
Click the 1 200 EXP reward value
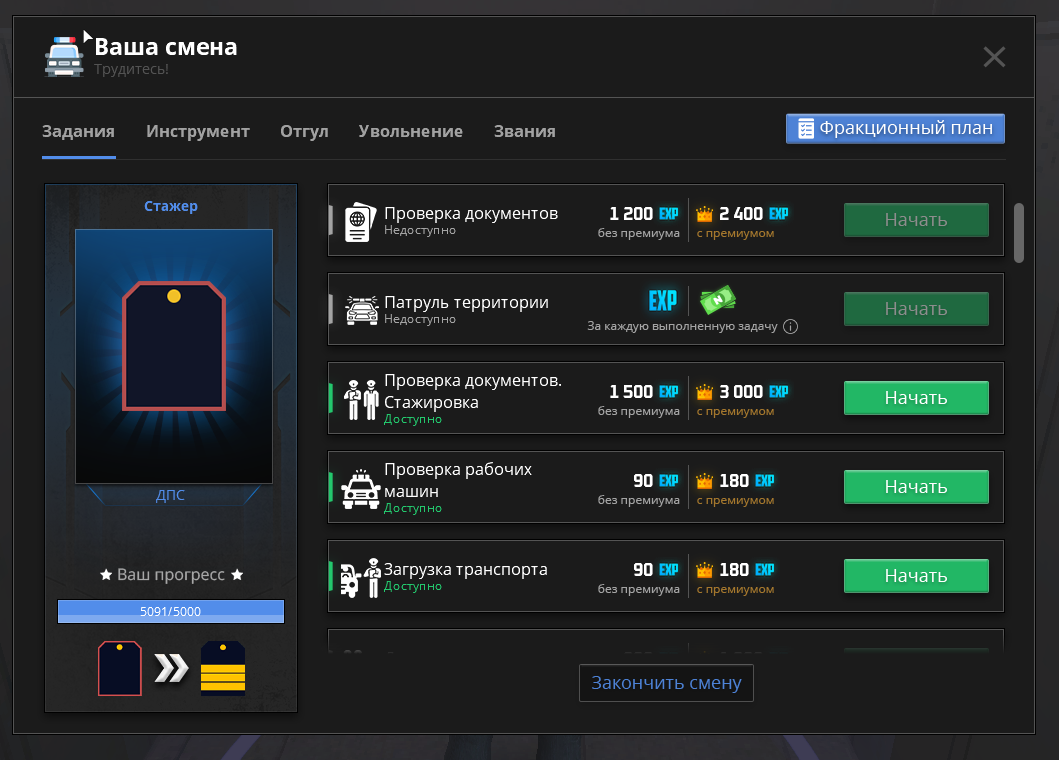pos(644,214)
